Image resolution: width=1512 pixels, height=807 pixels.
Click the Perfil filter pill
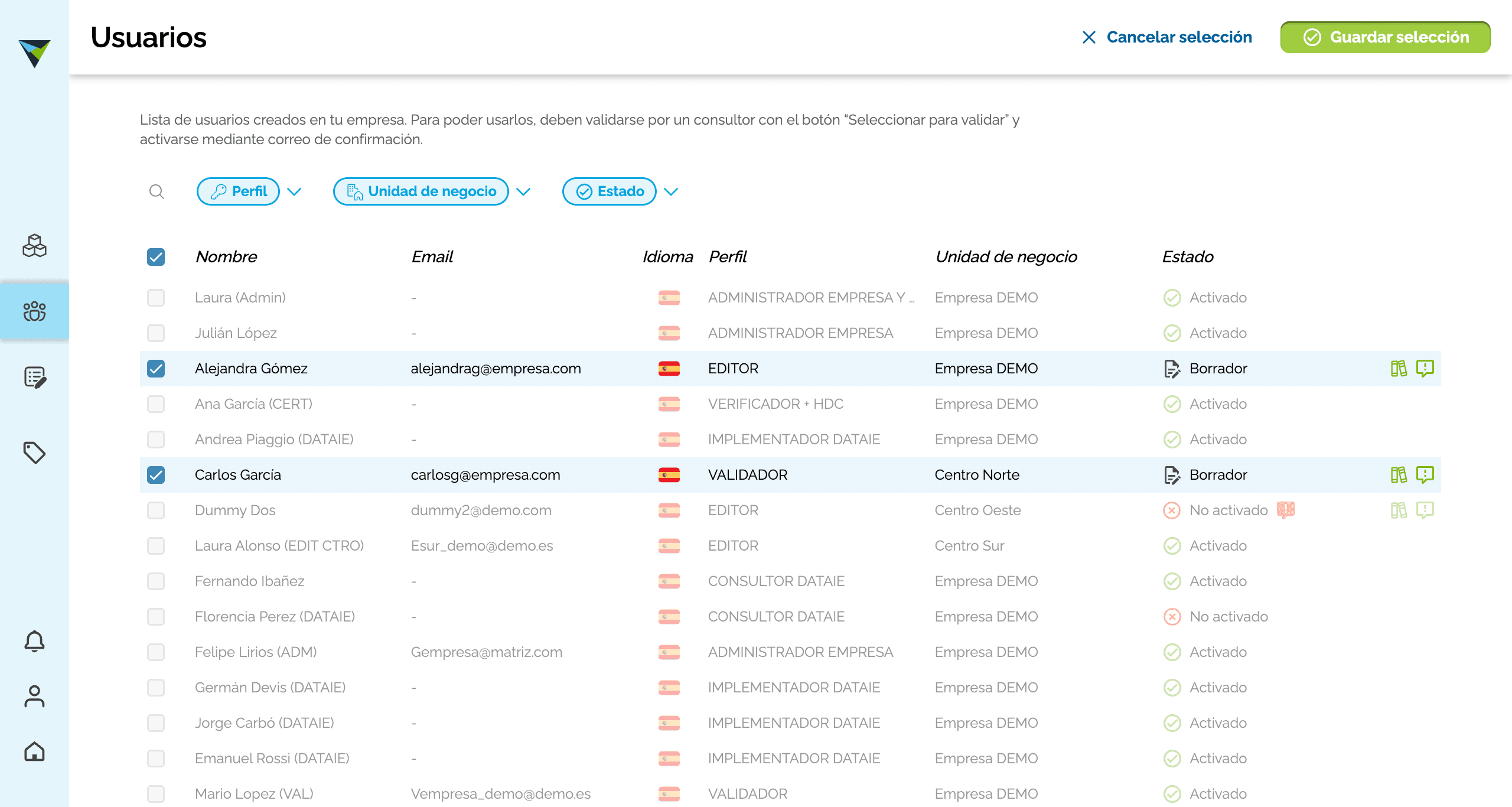238,191
